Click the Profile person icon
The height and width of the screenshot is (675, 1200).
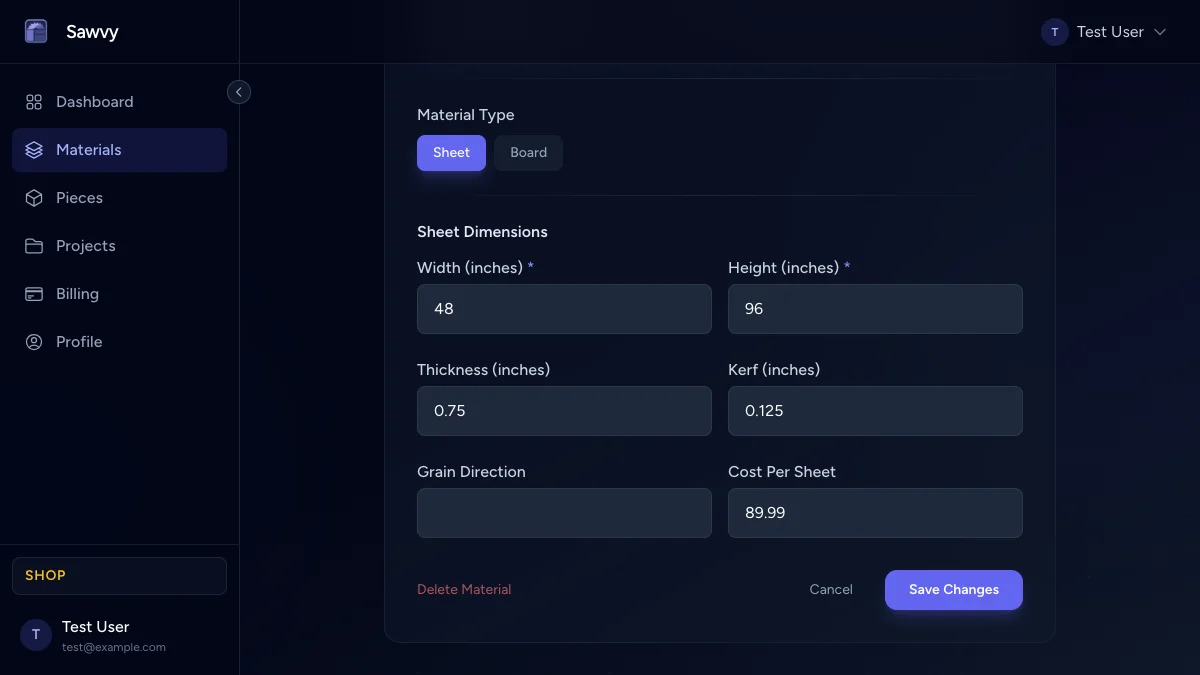coord(34,342)
